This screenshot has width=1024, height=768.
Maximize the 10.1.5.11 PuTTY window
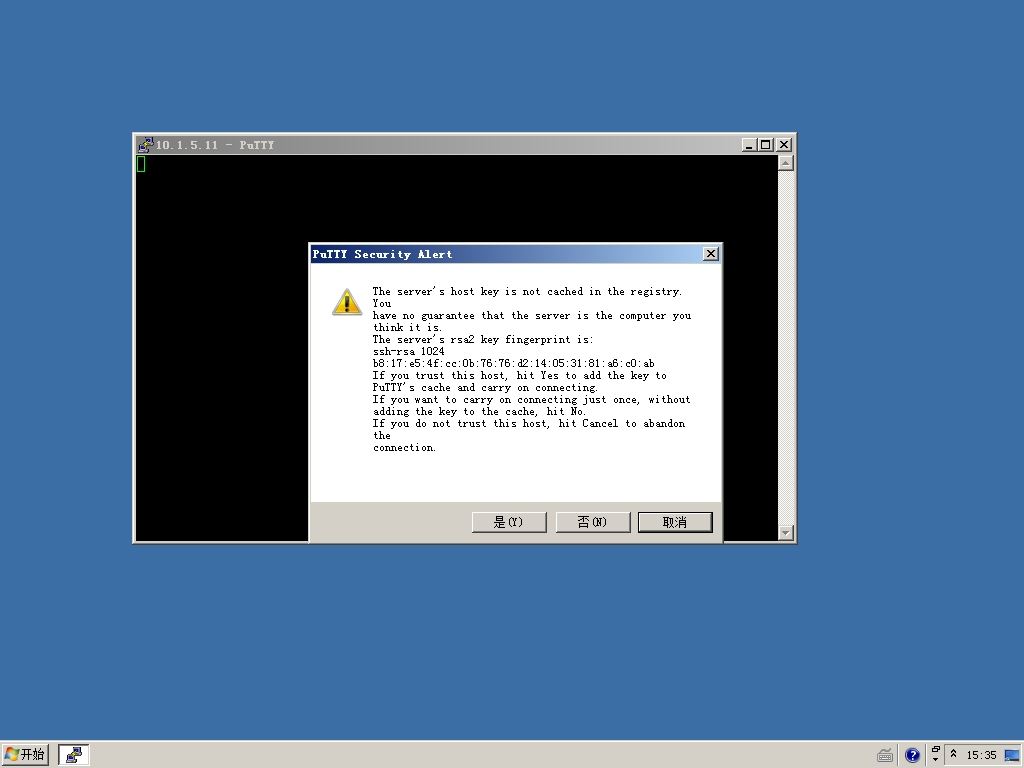pyautogui.click(x=765, y=144)
